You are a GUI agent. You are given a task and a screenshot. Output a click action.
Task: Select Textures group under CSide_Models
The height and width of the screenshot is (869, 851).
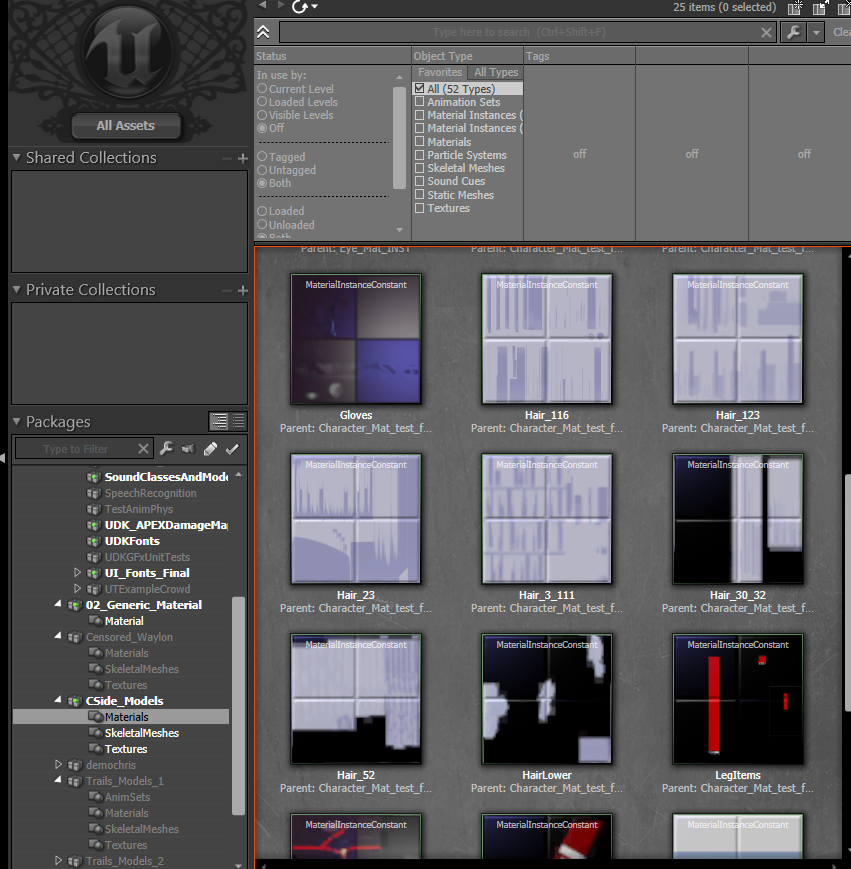126,749
